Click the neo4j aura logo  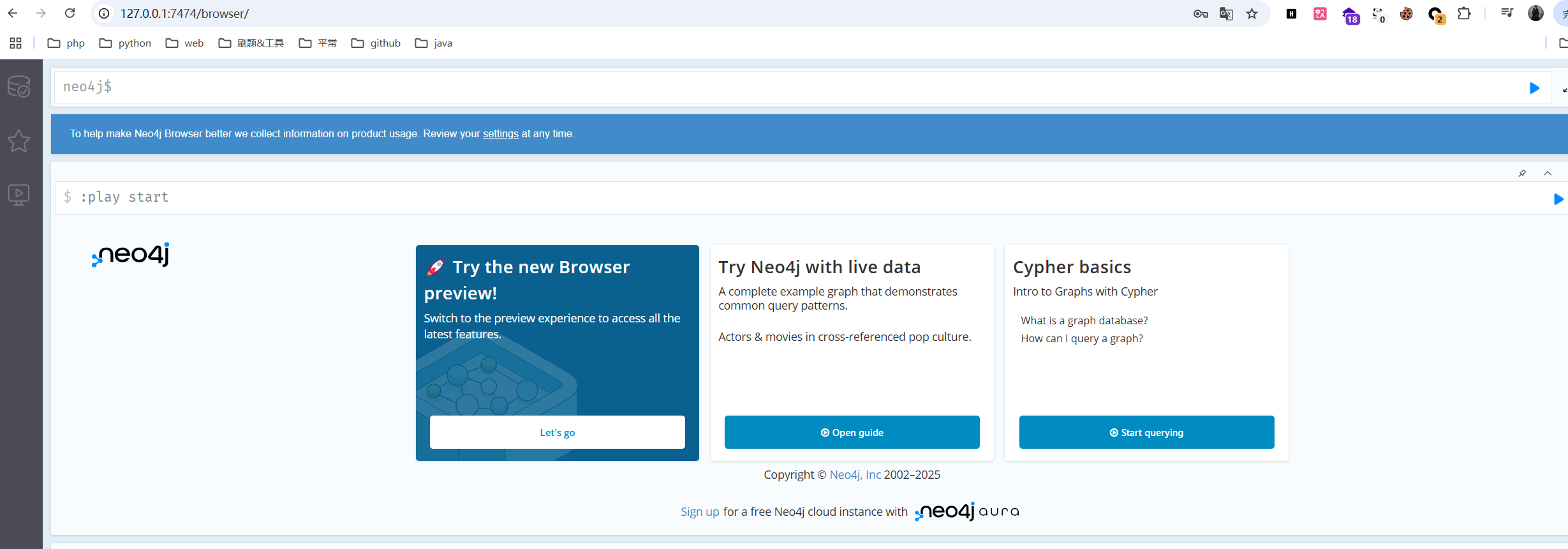[x=967, y=511]
